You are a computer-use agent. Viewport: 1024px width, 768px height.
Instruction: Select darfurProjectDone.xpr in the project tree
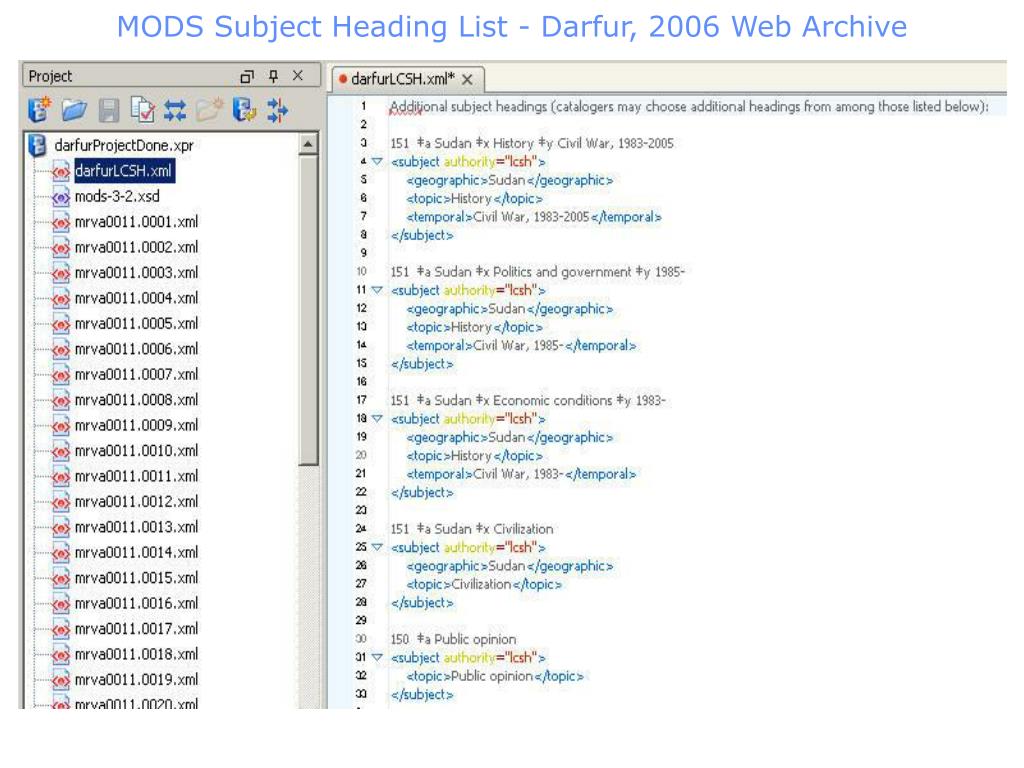124,146
